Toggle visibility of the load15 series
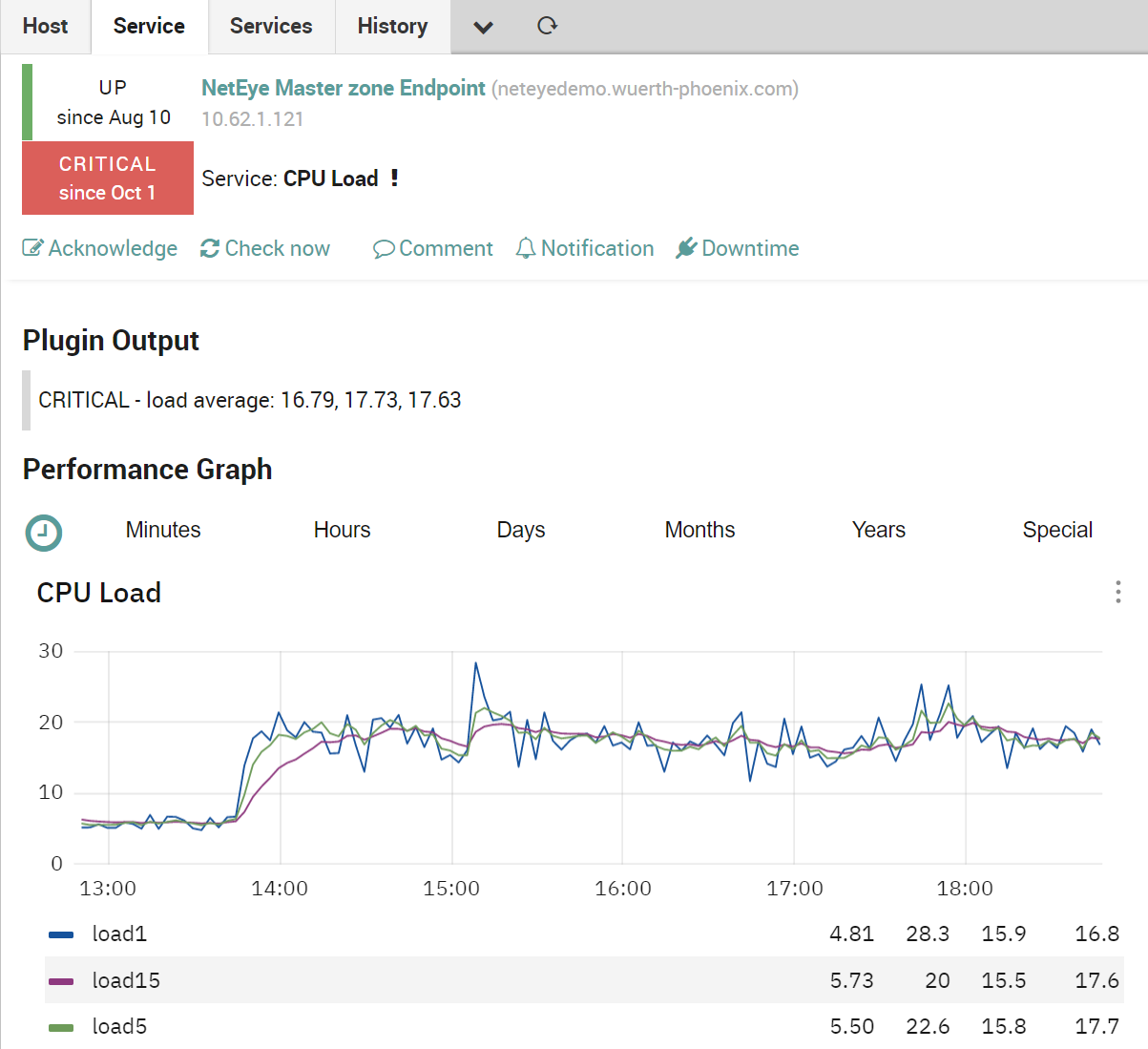This screenshot has height=1049, width=1148. (x=126, y=979)
